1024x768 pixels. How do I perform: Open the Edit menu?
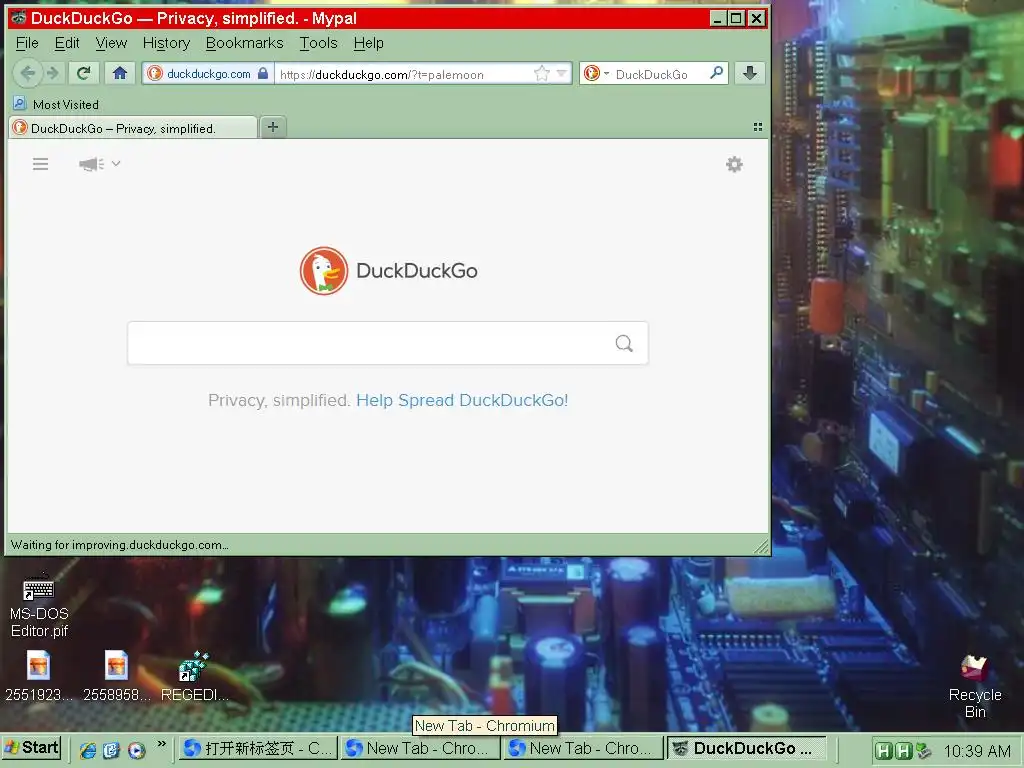[67, 43]
